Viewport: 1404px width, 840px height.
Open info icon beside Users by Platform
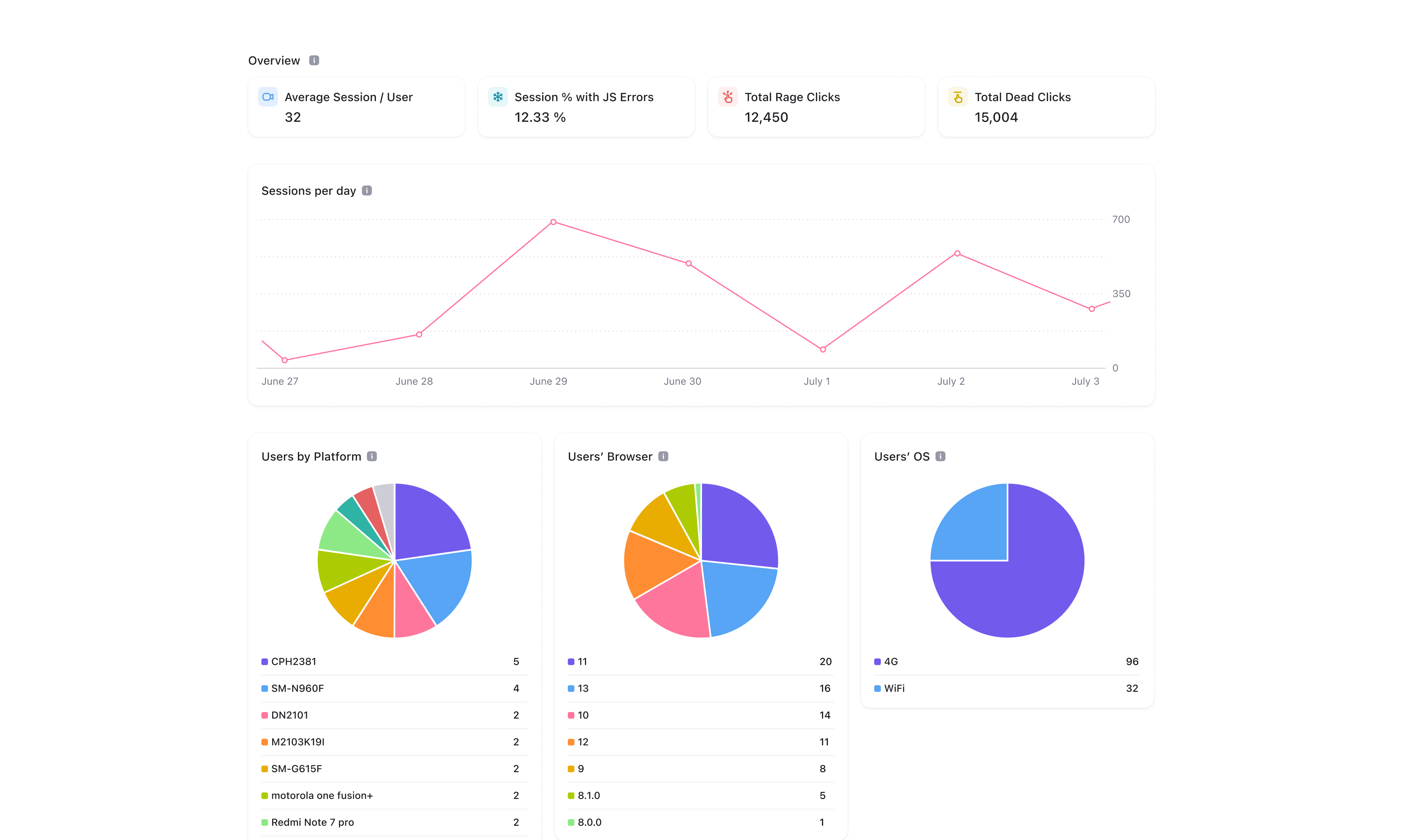372,456
